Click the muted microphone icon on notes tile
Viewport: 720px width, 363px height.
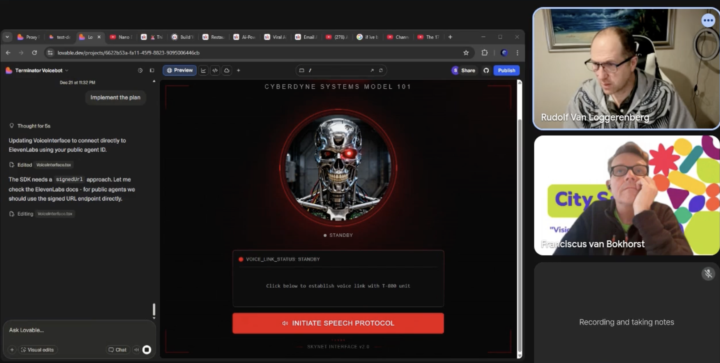coord(708,274)
